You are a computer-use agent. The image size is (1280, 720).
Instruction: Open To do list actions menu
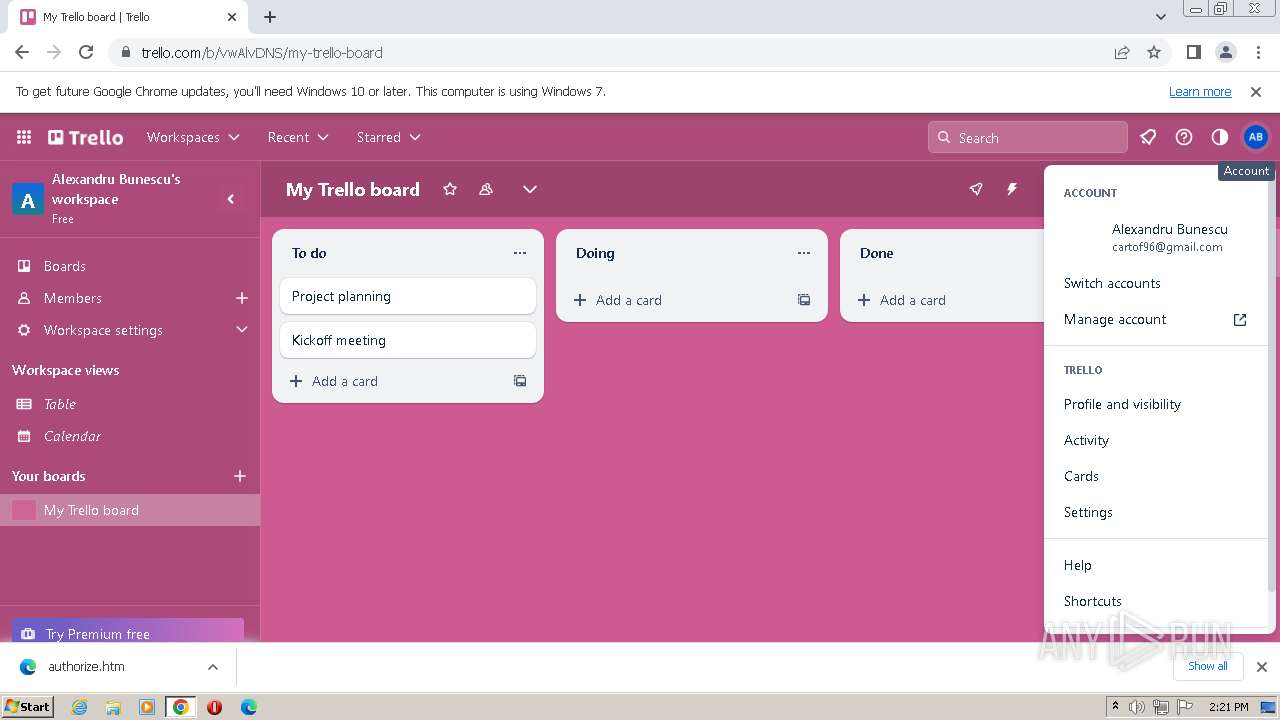click(x=520, y=253)
